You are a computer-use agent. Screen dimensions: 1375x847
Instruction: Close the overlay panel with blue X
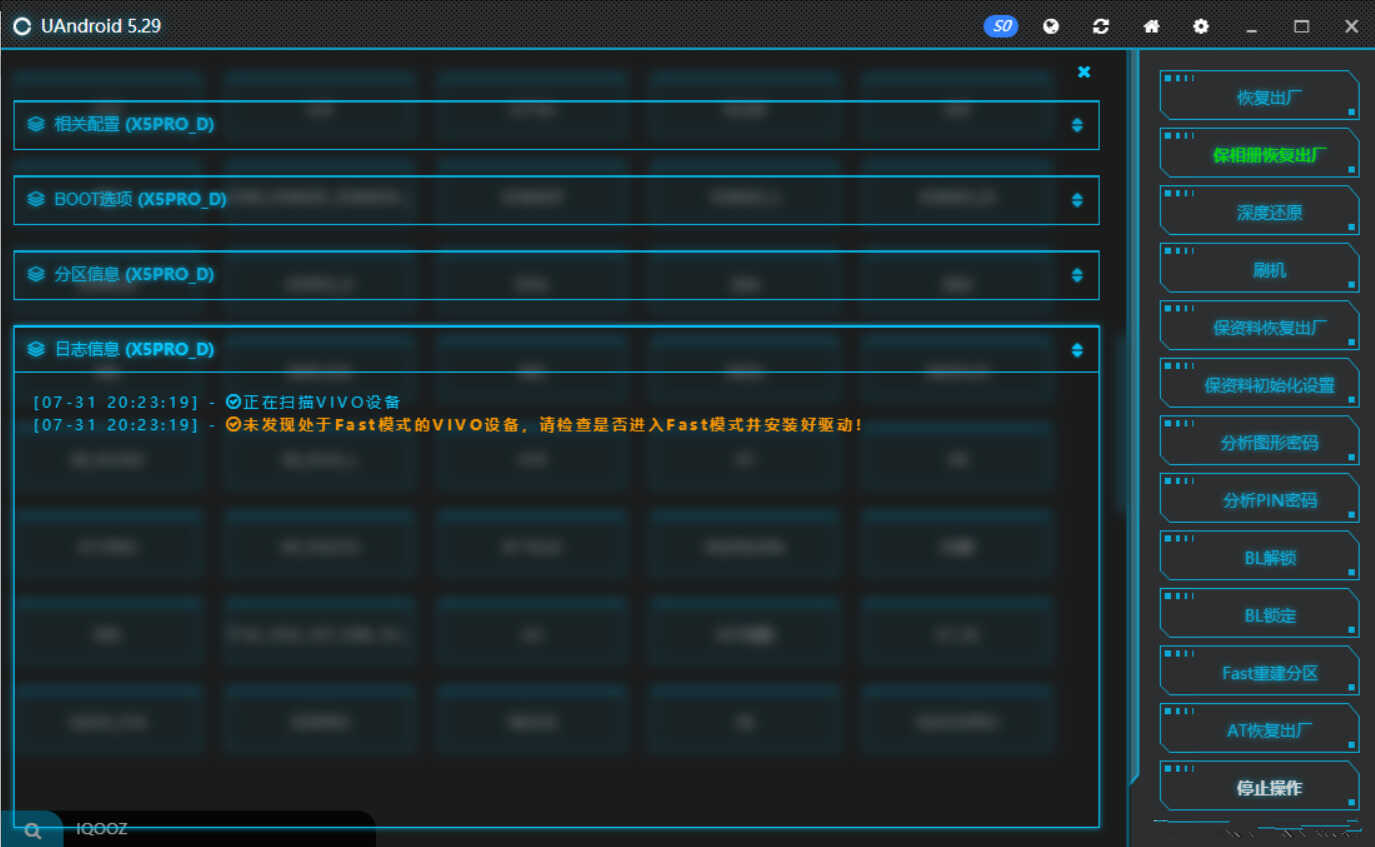click(1084, 72)
